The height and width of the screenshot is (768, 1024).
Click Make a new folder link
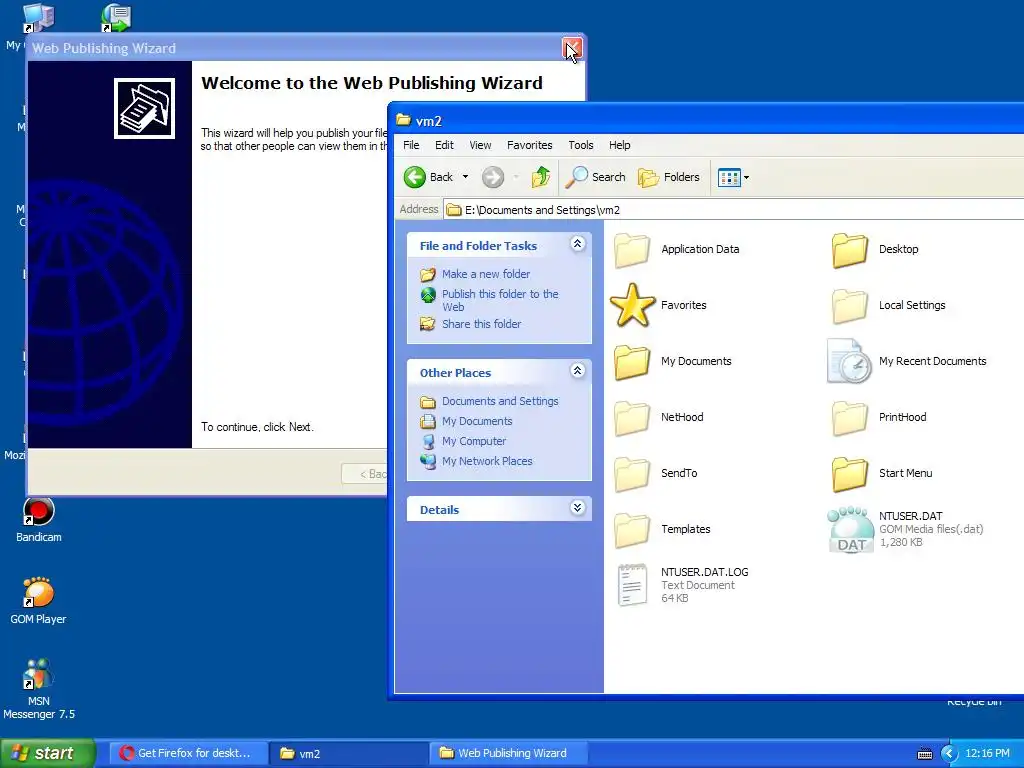(x=486, y=274)
